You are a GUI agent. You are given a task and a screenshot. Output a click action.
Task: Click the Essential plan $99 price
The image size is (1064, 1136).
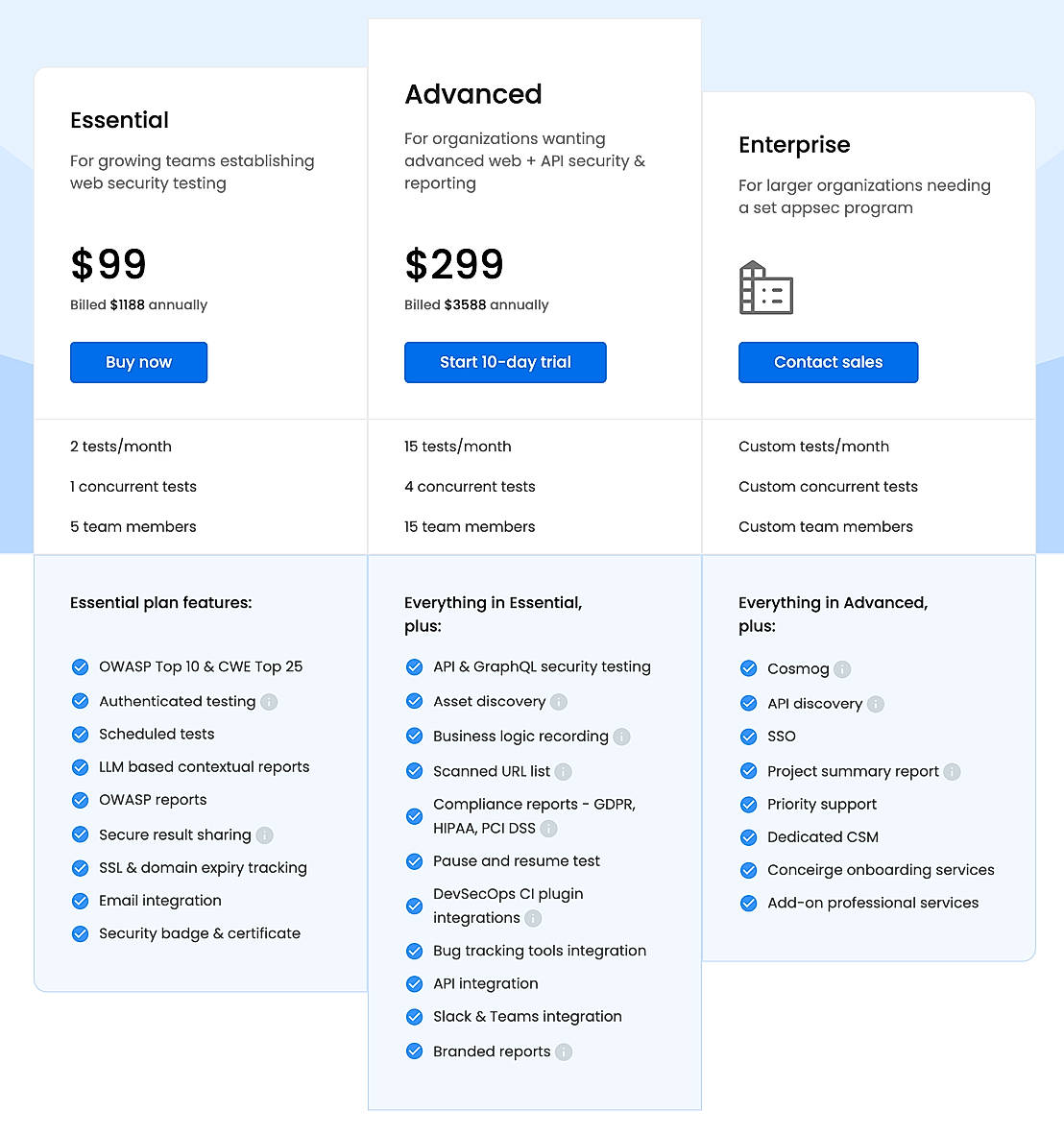109,264
